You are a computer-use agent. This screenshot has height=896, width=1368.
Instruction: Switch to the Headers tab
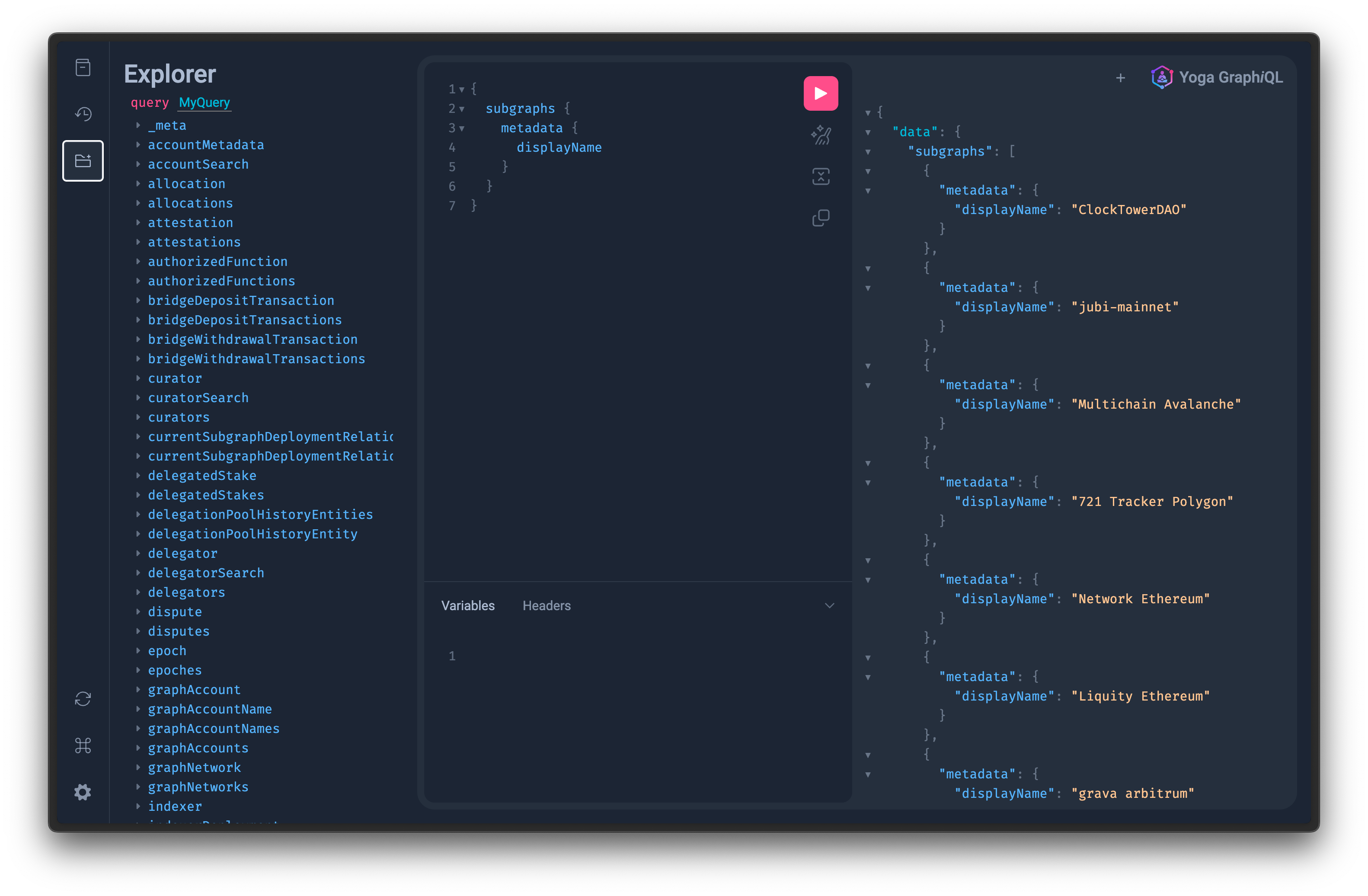[x=546, y=606]
